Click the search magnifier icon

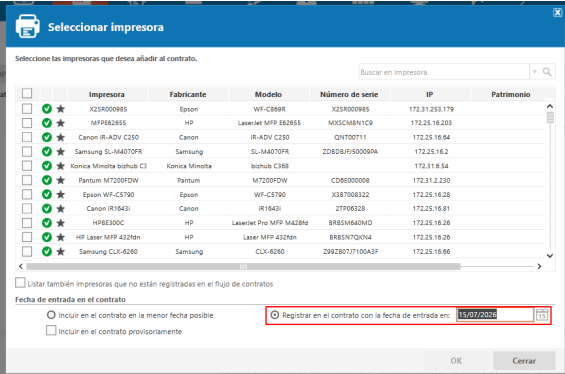click(547, 72)
